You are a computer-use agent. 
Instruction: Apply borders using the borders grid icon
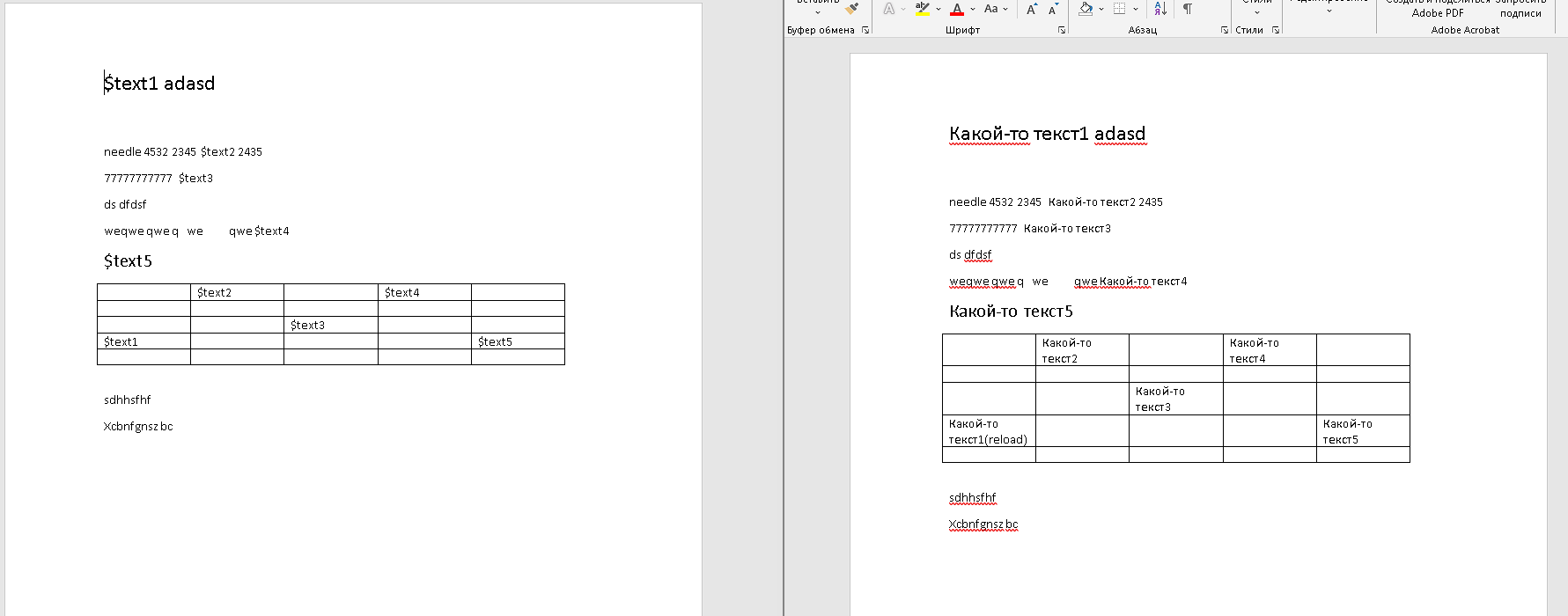click(x=1119, y=9)
